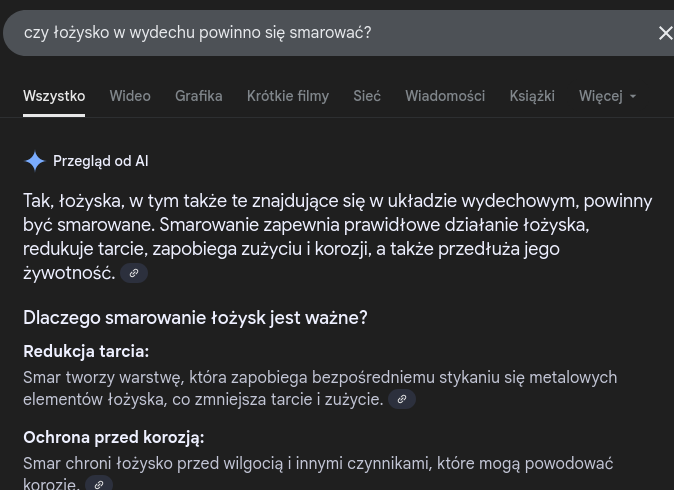This screenshot has height=490, width=674.
Task: Click the heading Dlaczego smarowanie łożysk jest ważne?
Action: coord(195,318)
